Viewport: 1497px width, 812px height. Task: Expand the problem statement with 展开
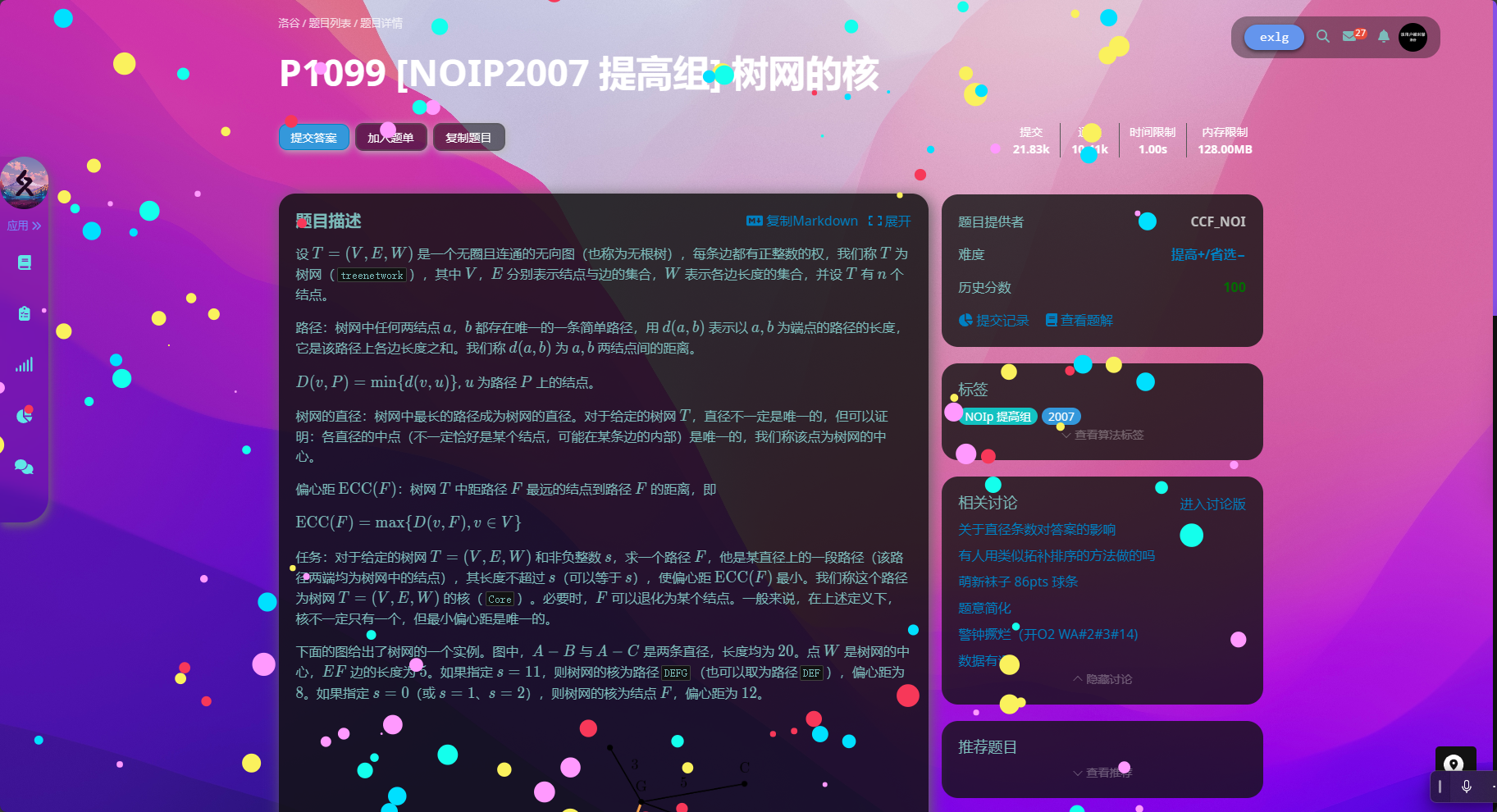pos(890,221)
